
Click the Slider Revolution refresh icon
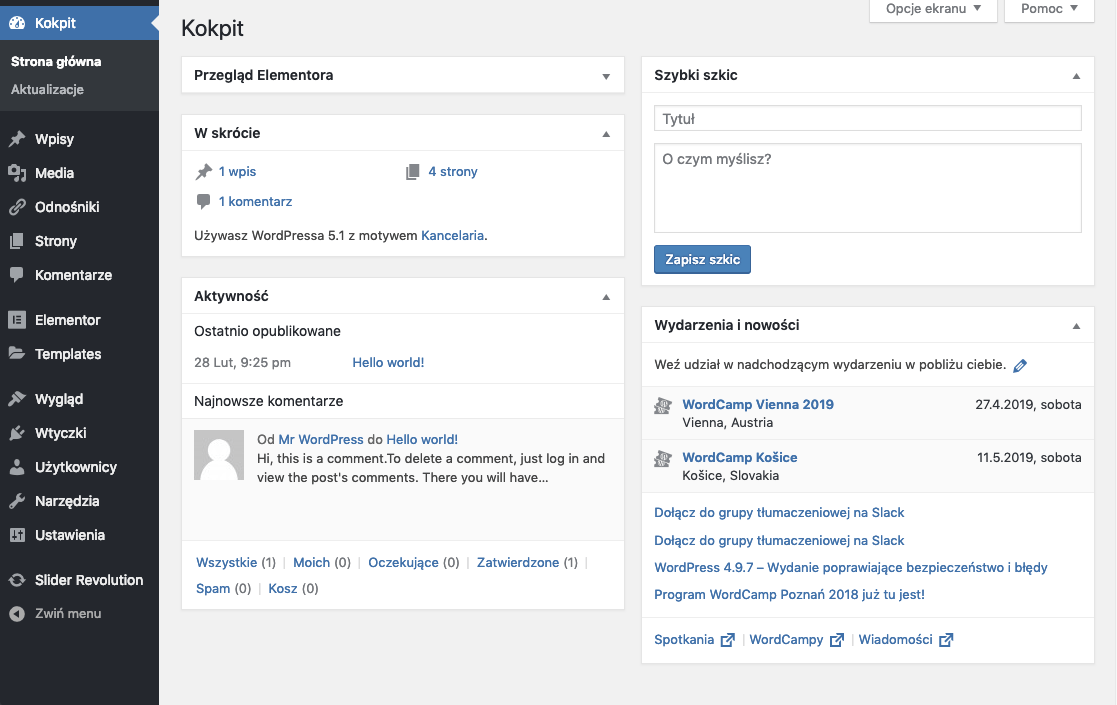[x=17, y=580]
